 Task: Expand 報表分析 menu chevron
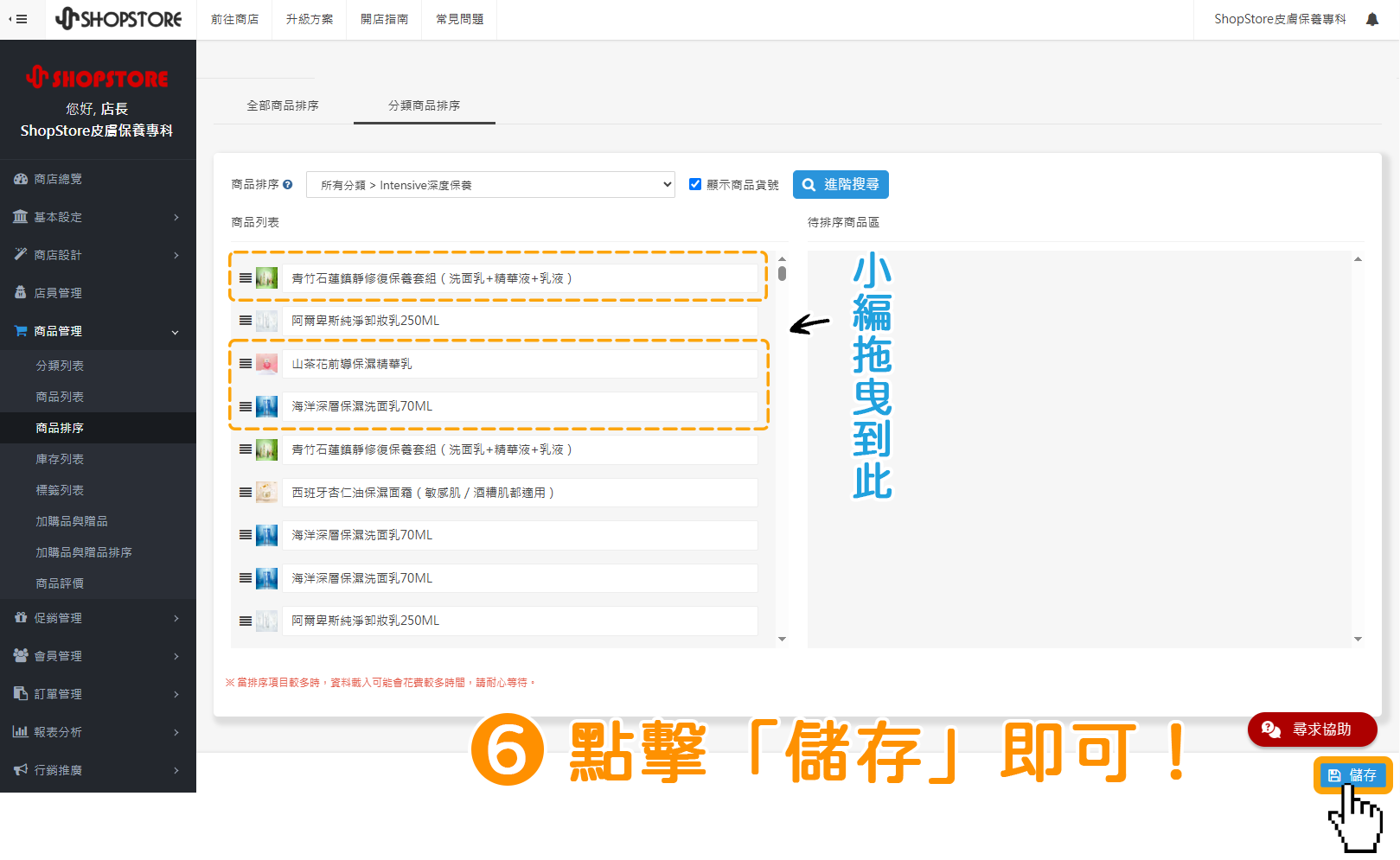point(176,732)
